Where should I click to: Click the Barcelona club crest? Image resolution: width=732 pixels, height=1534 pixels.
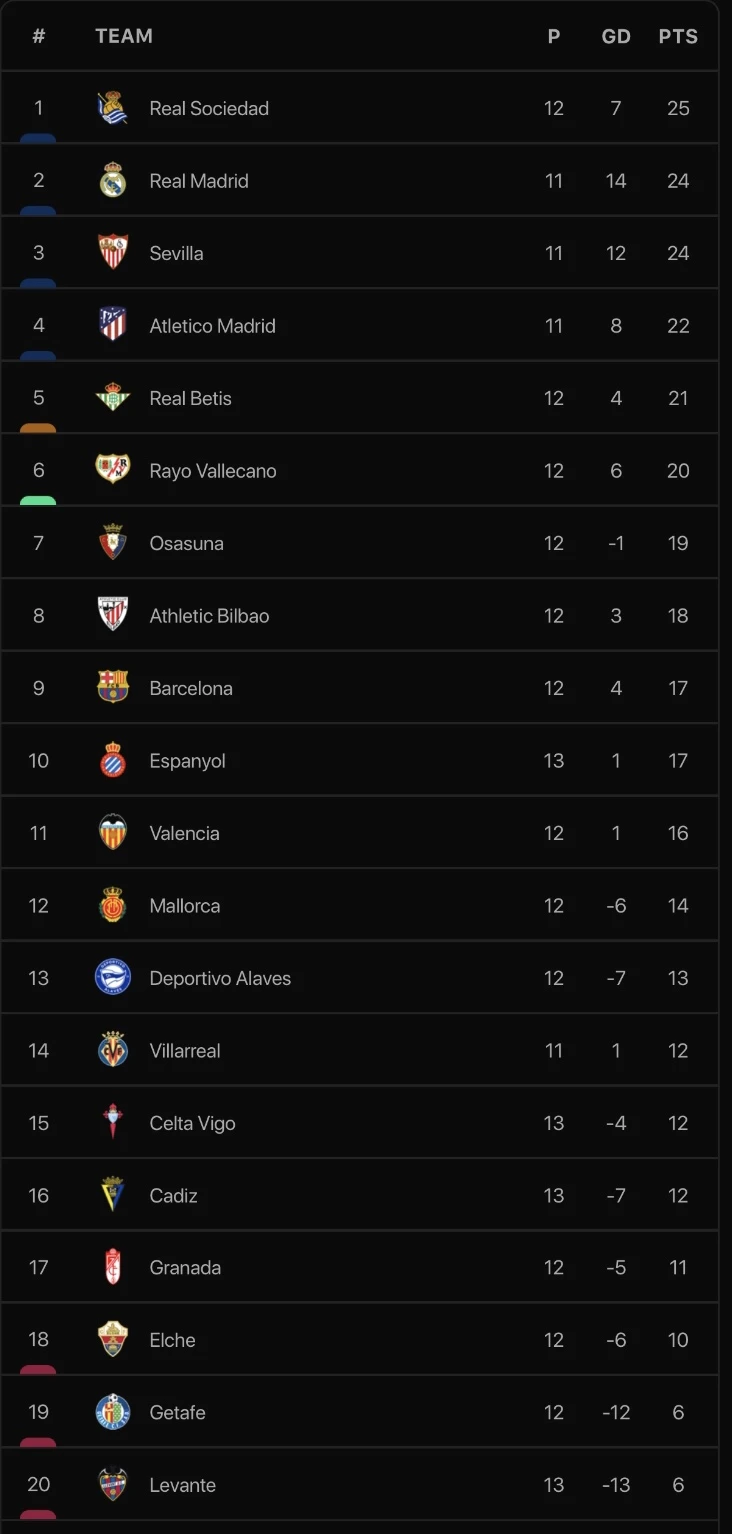pyautogui.click(x=112, y=688)
